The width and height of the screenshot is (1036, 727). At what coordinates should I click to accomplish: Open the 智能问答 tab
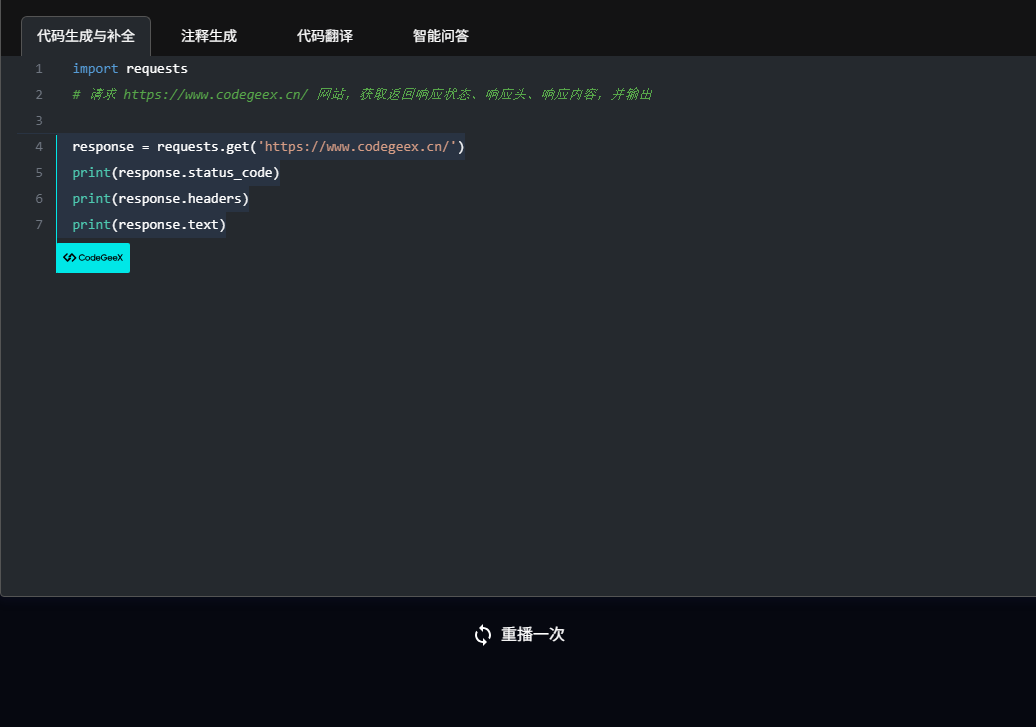(x=441, y=36)
